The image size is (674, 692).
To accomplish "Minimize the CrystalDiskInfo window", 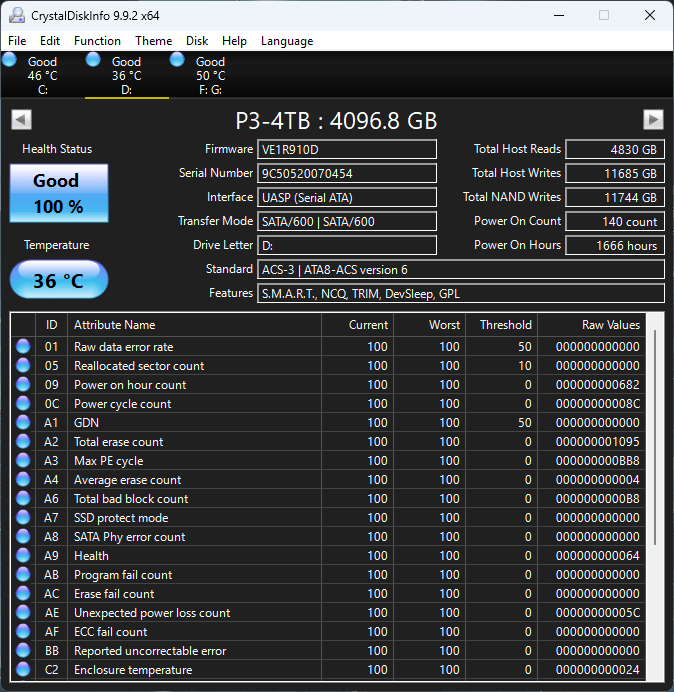I will point(559,15).
